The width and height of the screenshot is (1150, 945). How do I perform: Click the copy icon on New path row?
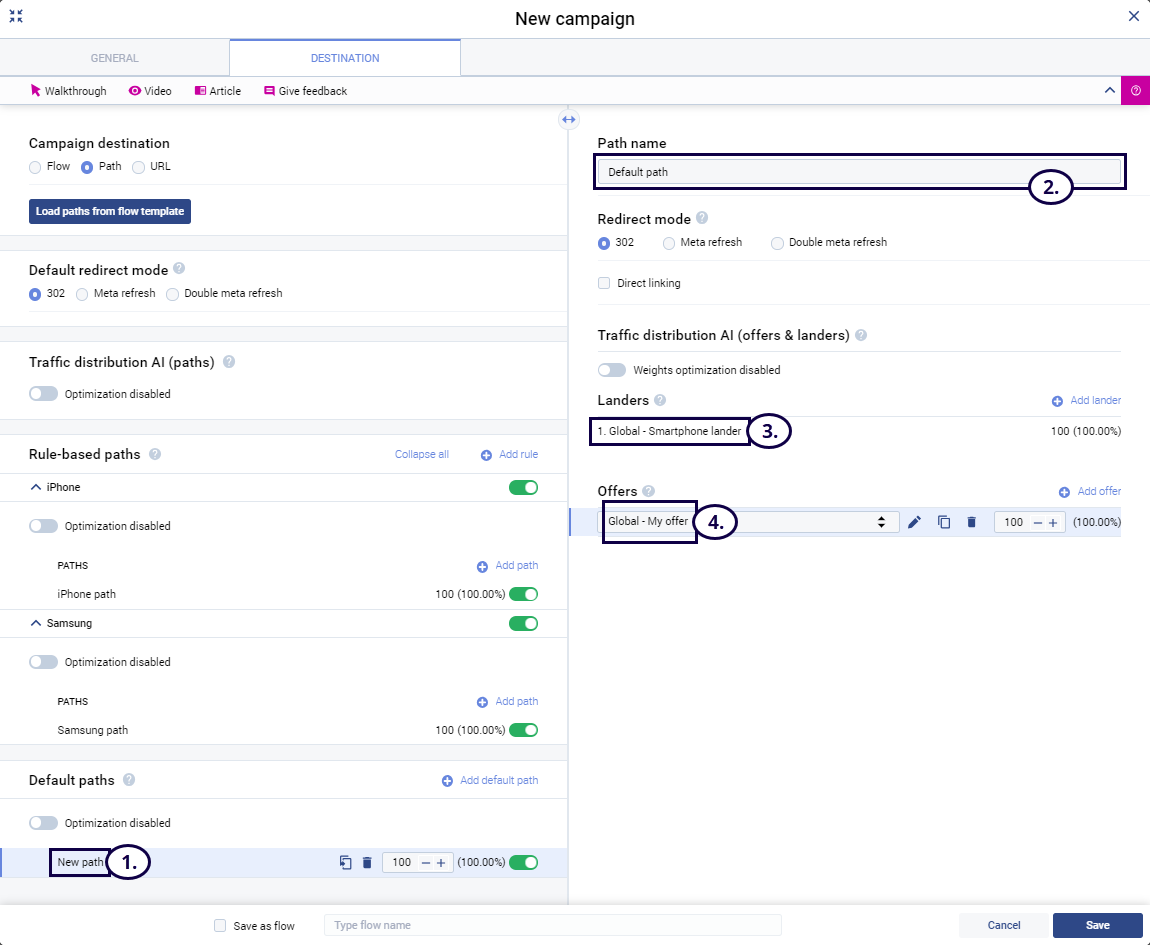345,863
